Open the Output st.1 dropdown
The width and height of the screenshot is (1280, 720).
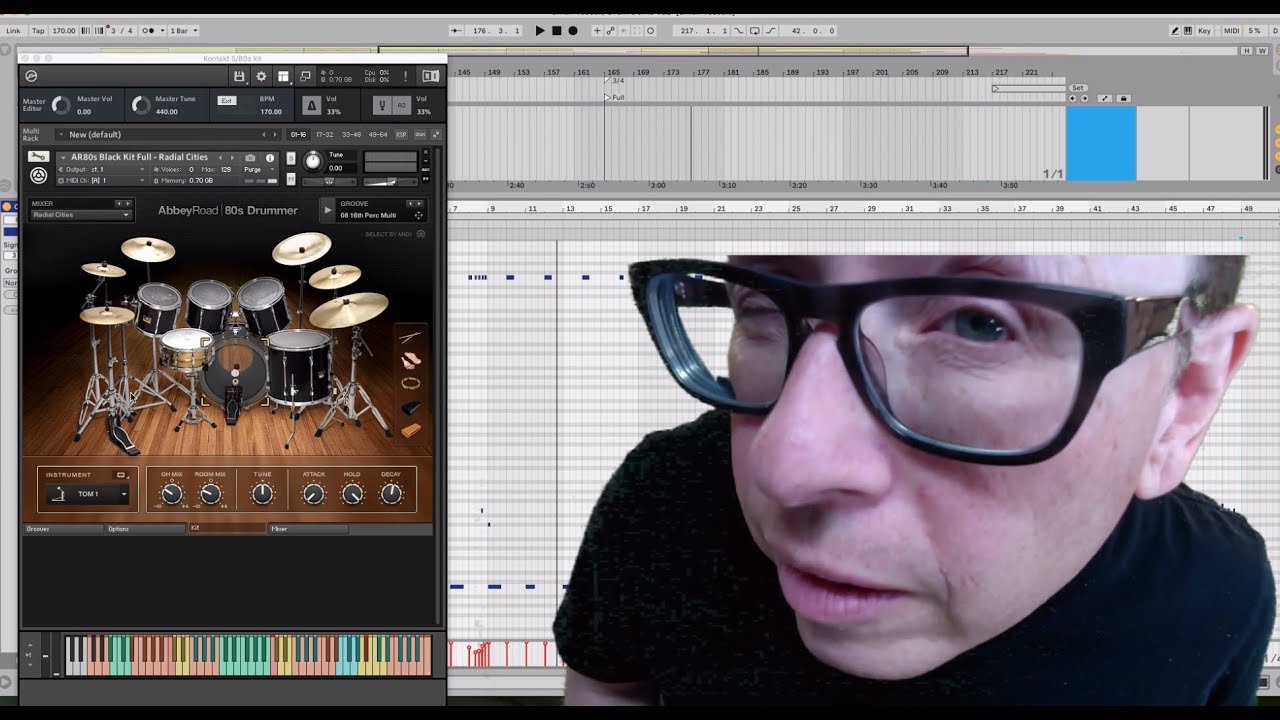pos(103,170)
